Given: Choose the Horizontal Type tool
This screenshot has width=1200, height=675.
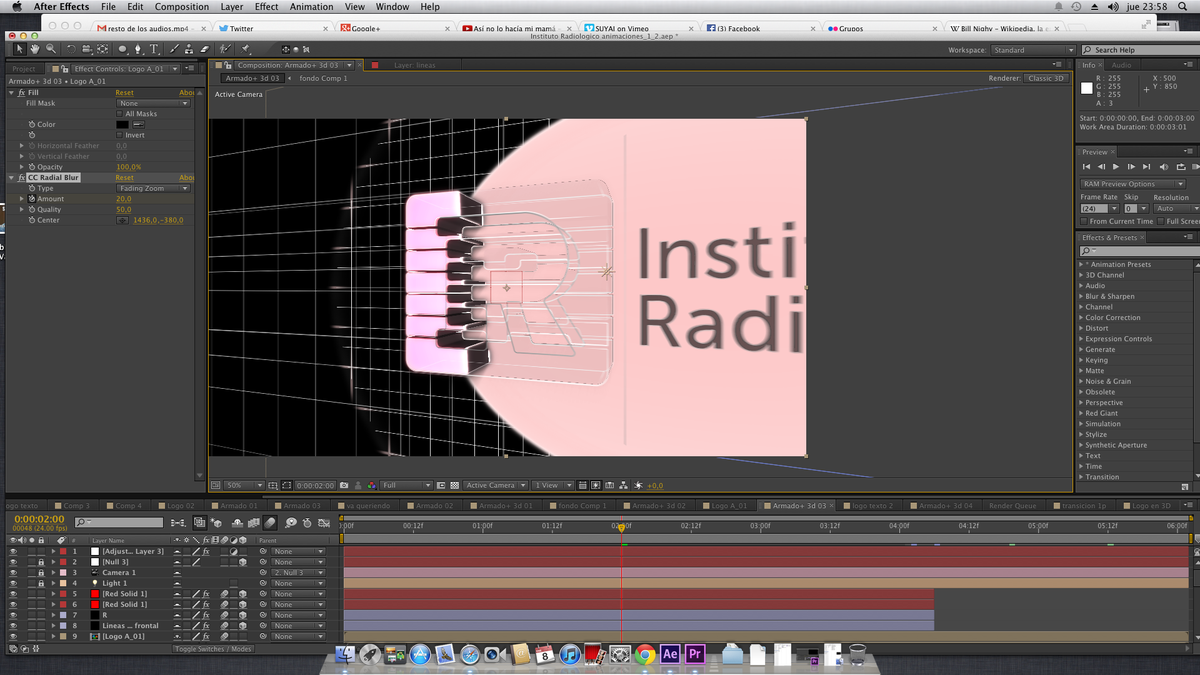Looking at the screenshot, I should [153, 48].
